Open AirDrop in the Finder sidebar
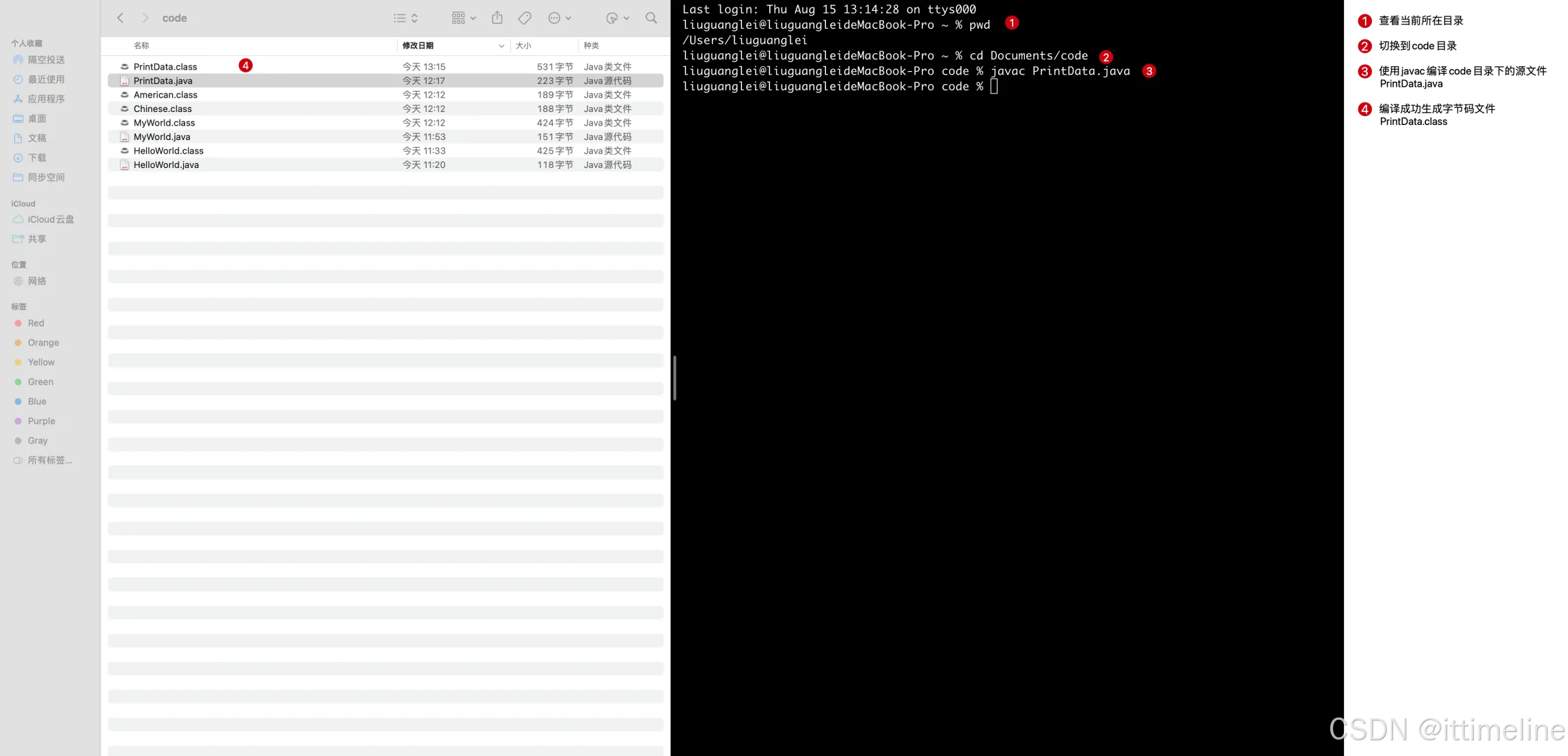This screenshot has height=756, width=1568. pos(46,60)
